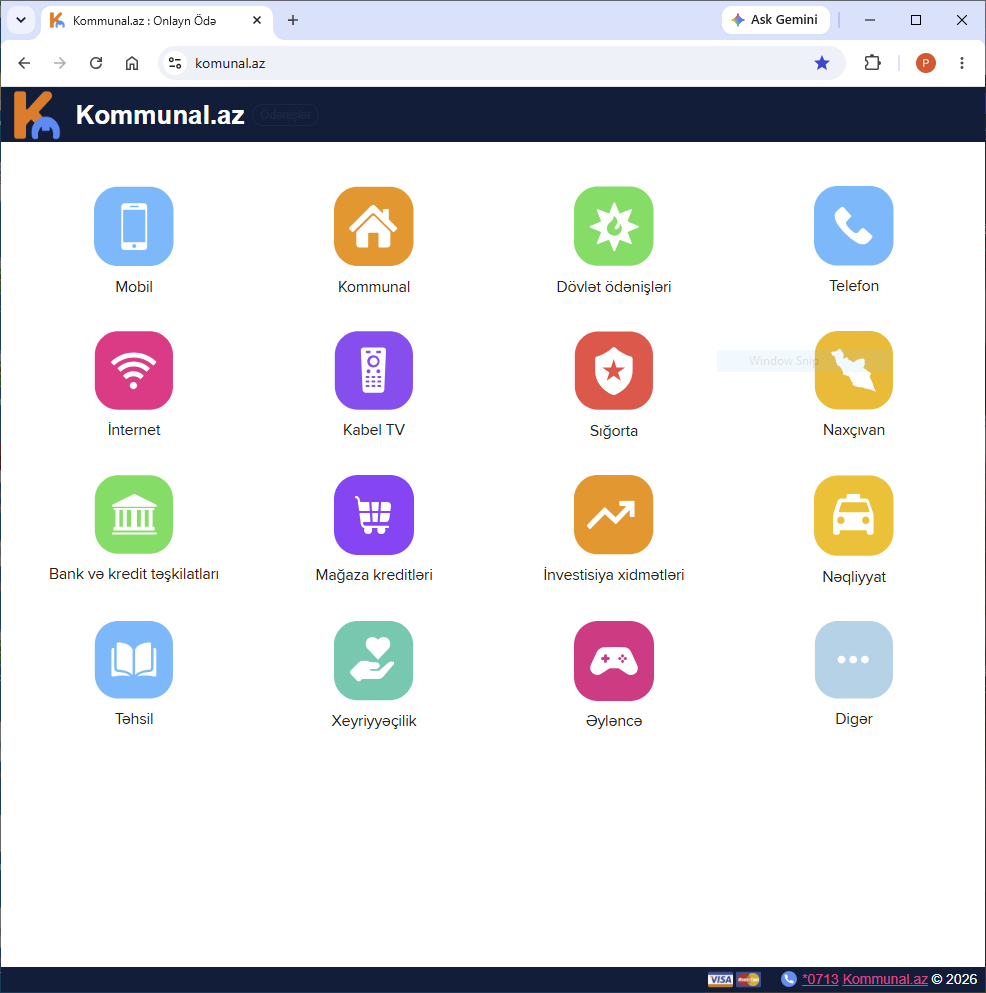Toggle the bookmark star for this page

click(821, 63)
